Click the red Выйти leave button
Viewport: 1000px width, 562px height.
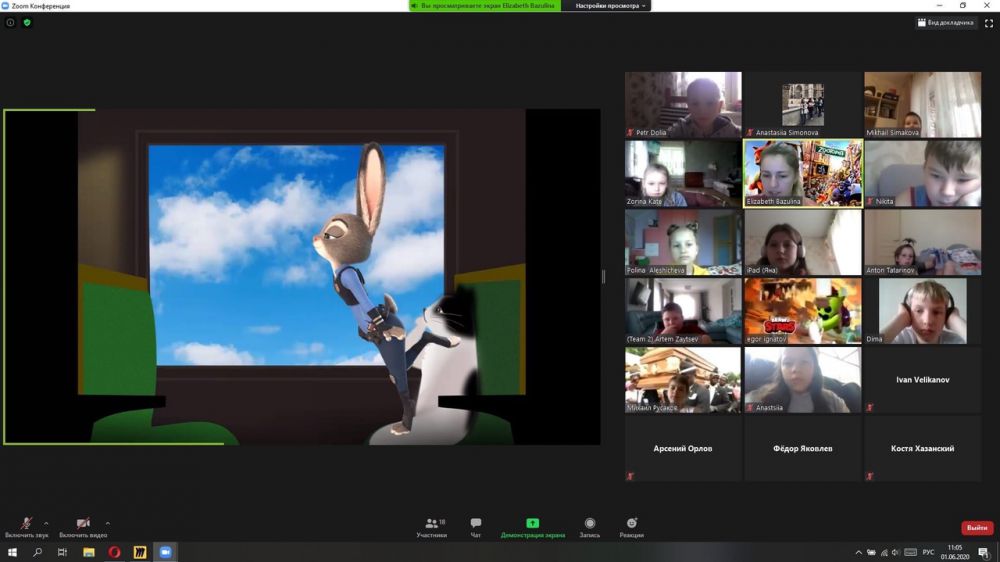[x=977, y=528]
